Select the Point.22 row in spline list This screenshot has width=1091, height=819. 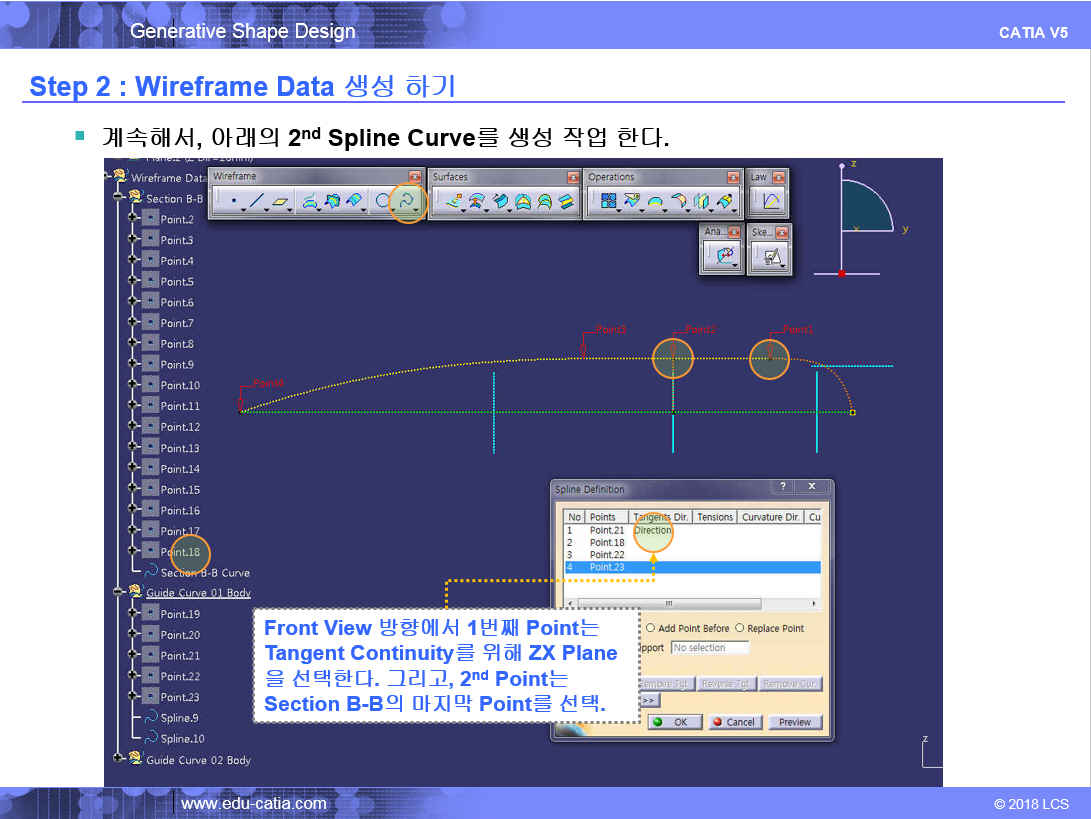point(606,554)
